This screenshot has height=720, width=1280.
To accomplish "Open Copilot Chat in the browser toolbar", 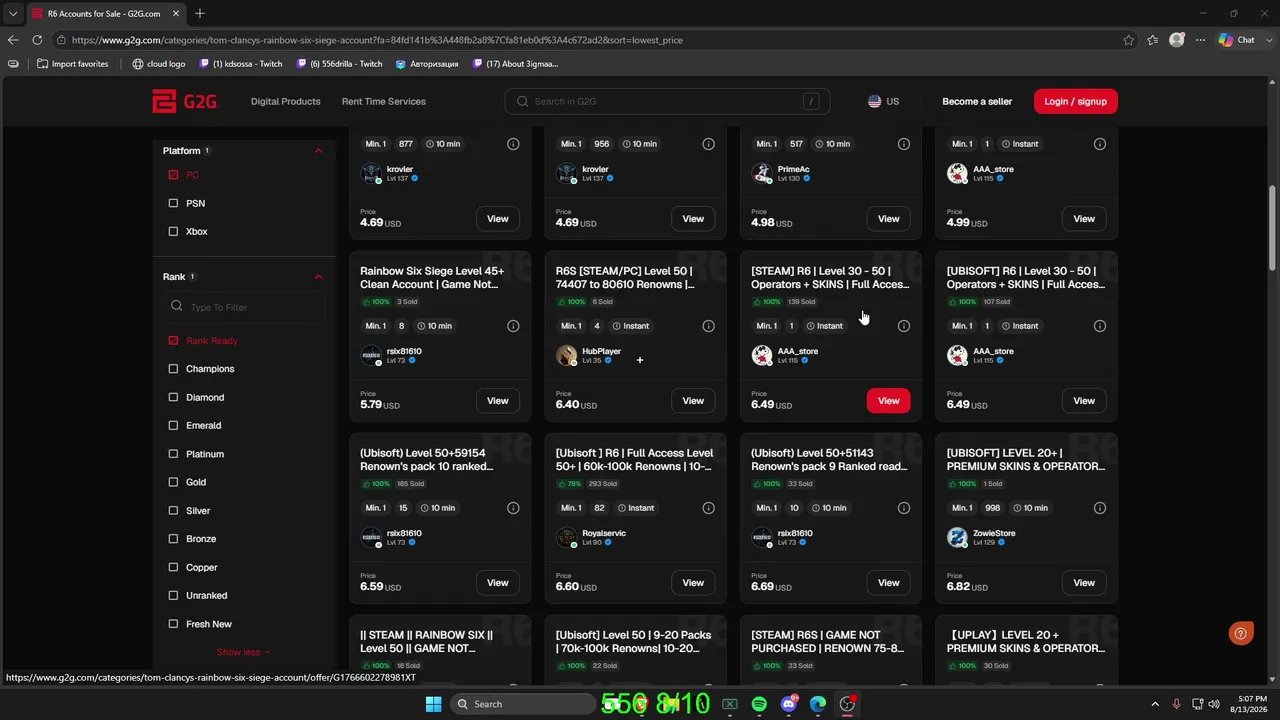I will pos(1237,40).
